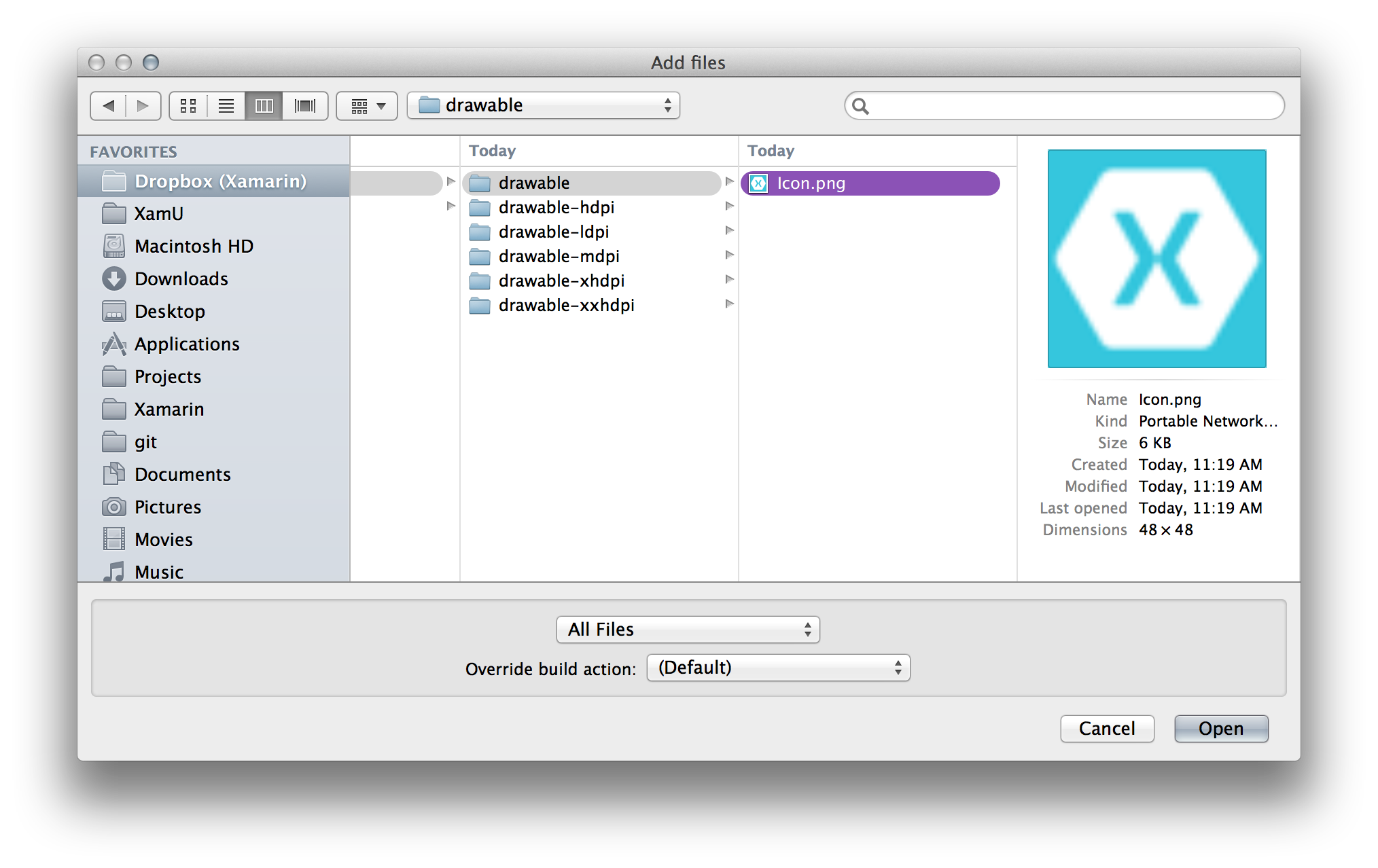
Task: Click the forward navigation arrow
Action: click(143, 106)
